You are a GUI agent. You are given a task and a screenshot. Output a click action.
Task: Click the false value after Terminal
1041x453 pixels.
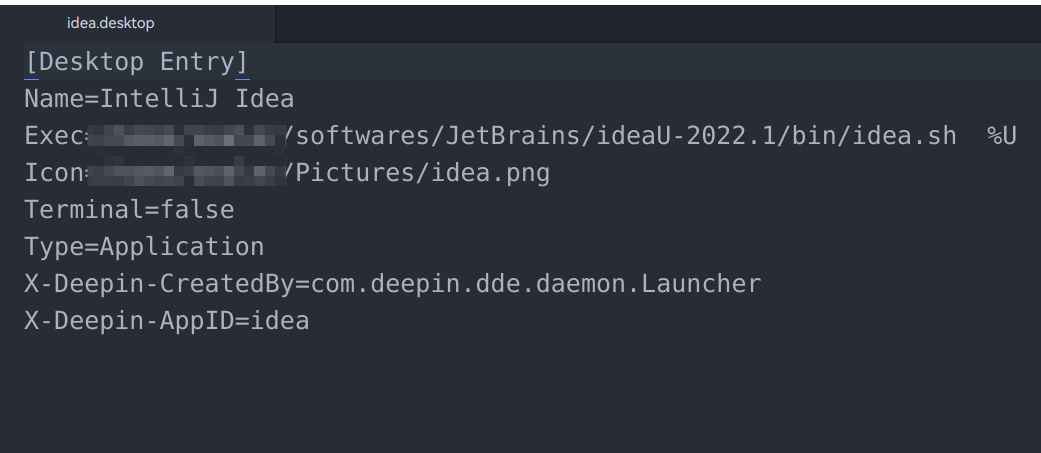click(x=196, y=210)
